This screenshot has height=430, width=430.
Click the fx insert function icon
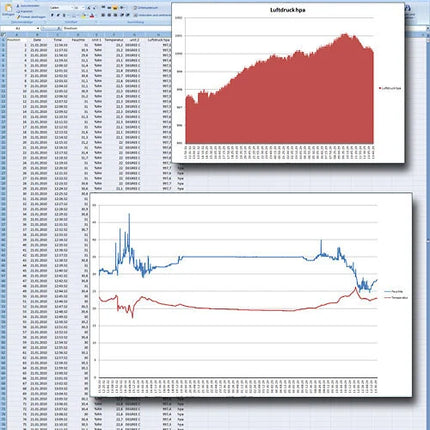[x=58, y=28]
